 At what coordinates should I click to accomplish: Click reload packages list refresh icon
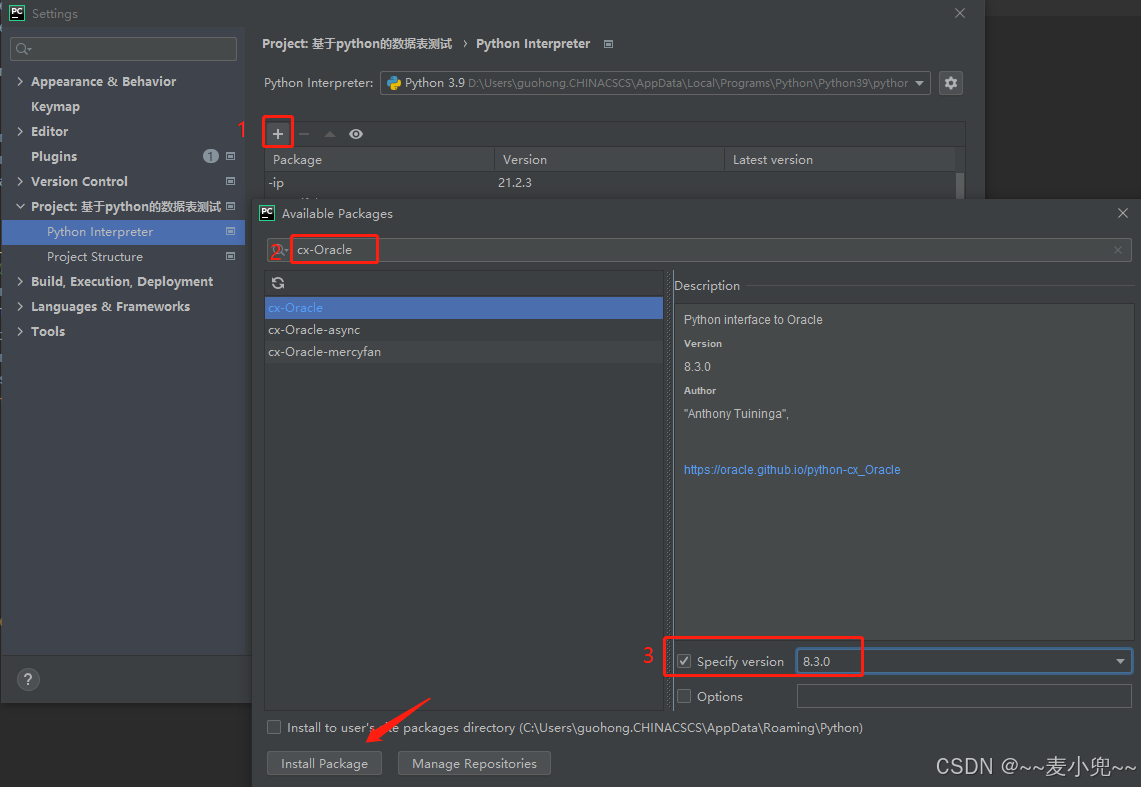pyautogui.click(x=278, y=283)
